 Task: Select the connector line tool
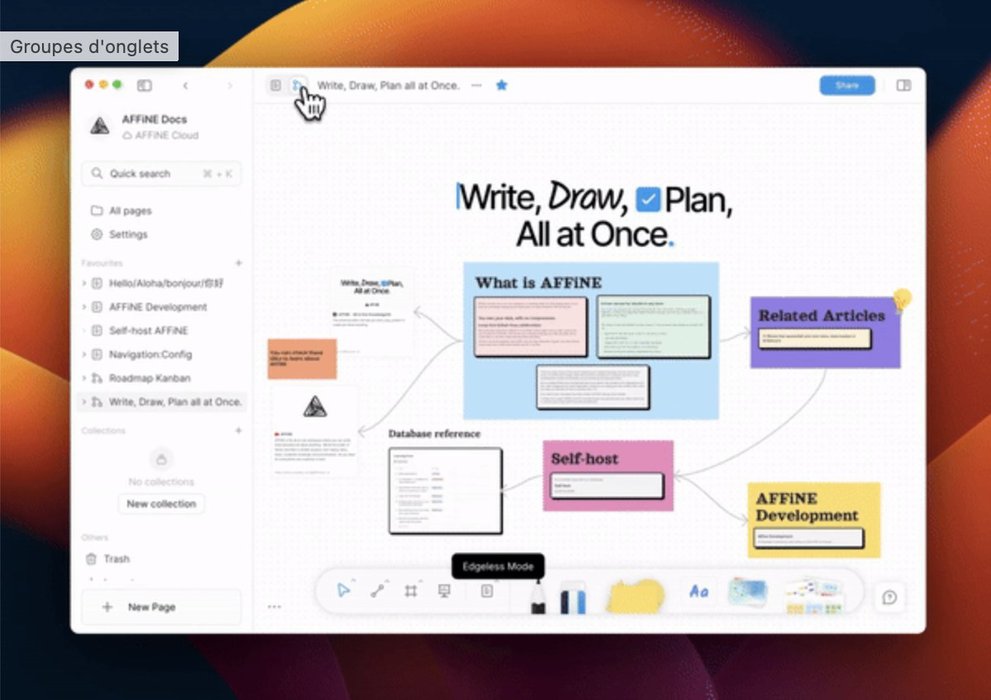click(378, 591)
